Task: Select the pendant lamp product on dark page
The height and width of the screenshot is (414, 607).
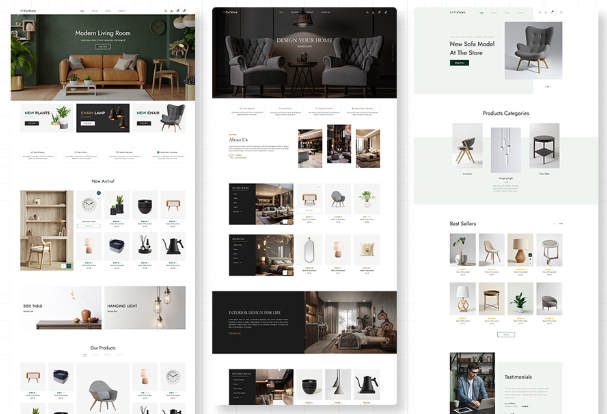Action: (338, 384)
